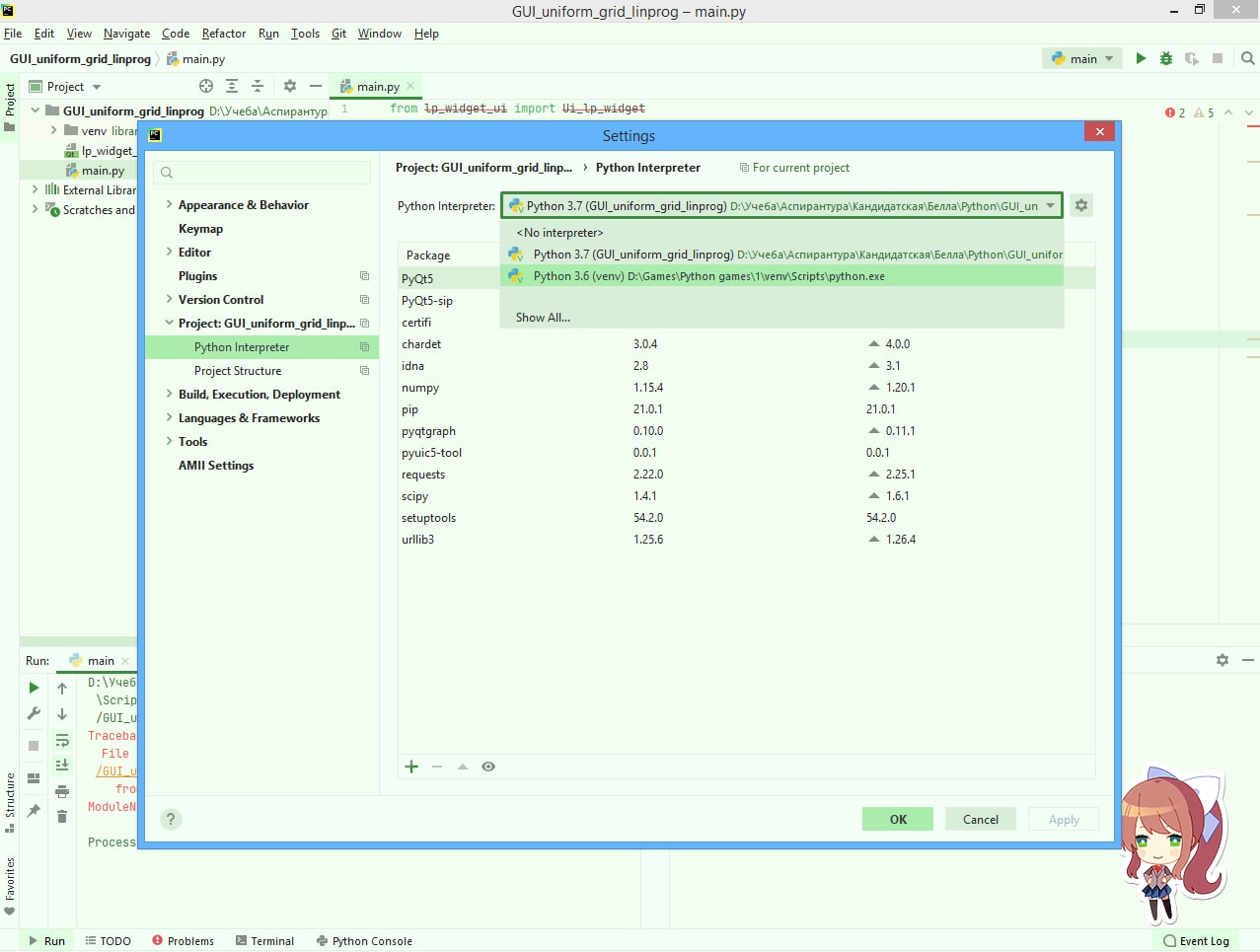Click down arrow in Run panel

coord(62,713)
